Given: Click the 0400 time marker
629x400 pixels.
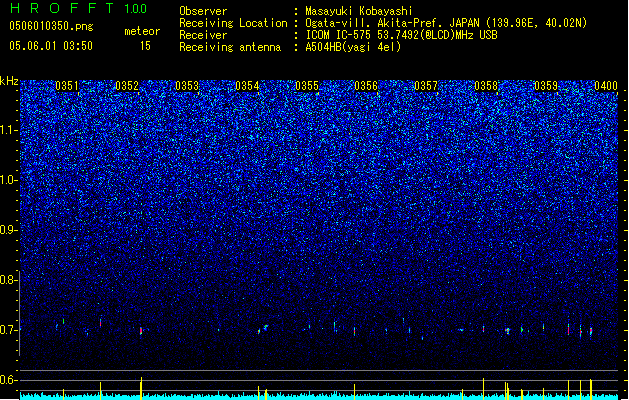Looking at the screenshot, I should coord(606,86).
